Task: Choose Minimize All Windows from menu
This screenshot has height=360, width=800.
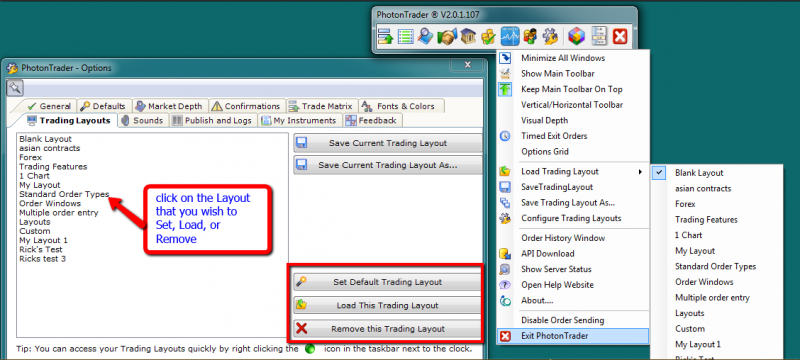Action: pyautogui.click(x=573, y=58)
